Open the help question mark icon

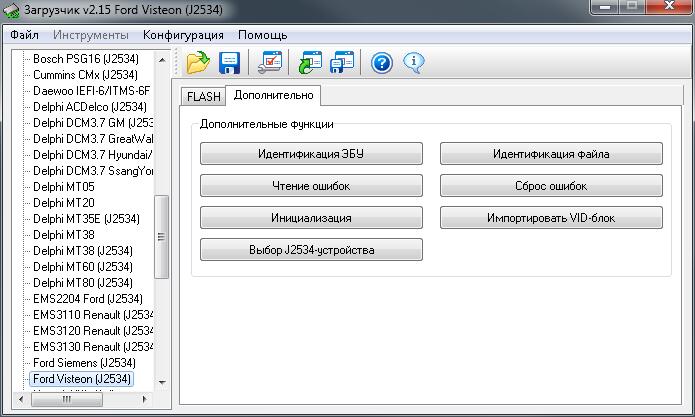[382, 63]
